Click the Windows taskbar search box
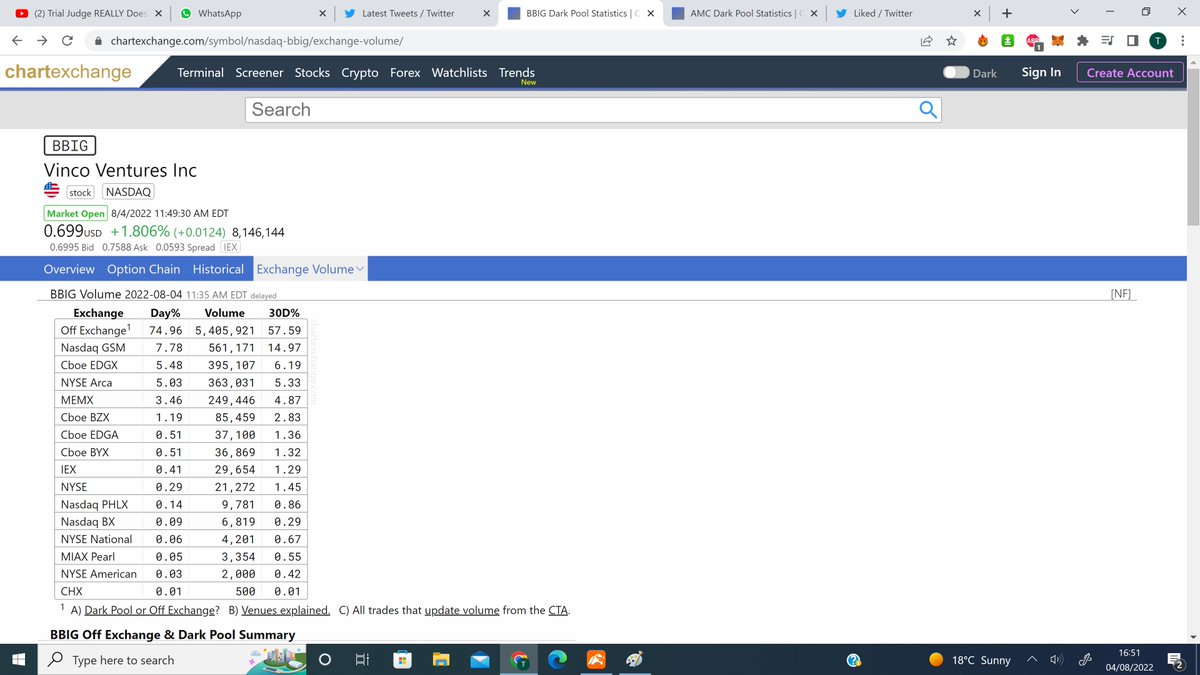 [140, 660]
